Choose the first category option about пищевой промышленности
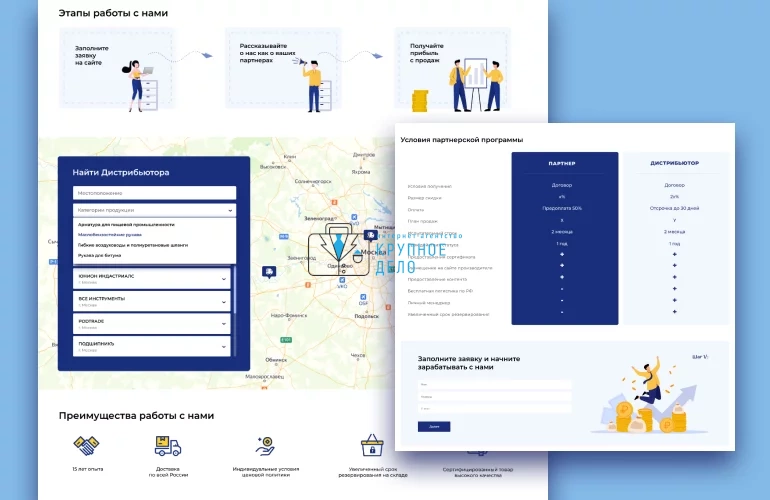The image size is (770, 500). coord(126,224)
